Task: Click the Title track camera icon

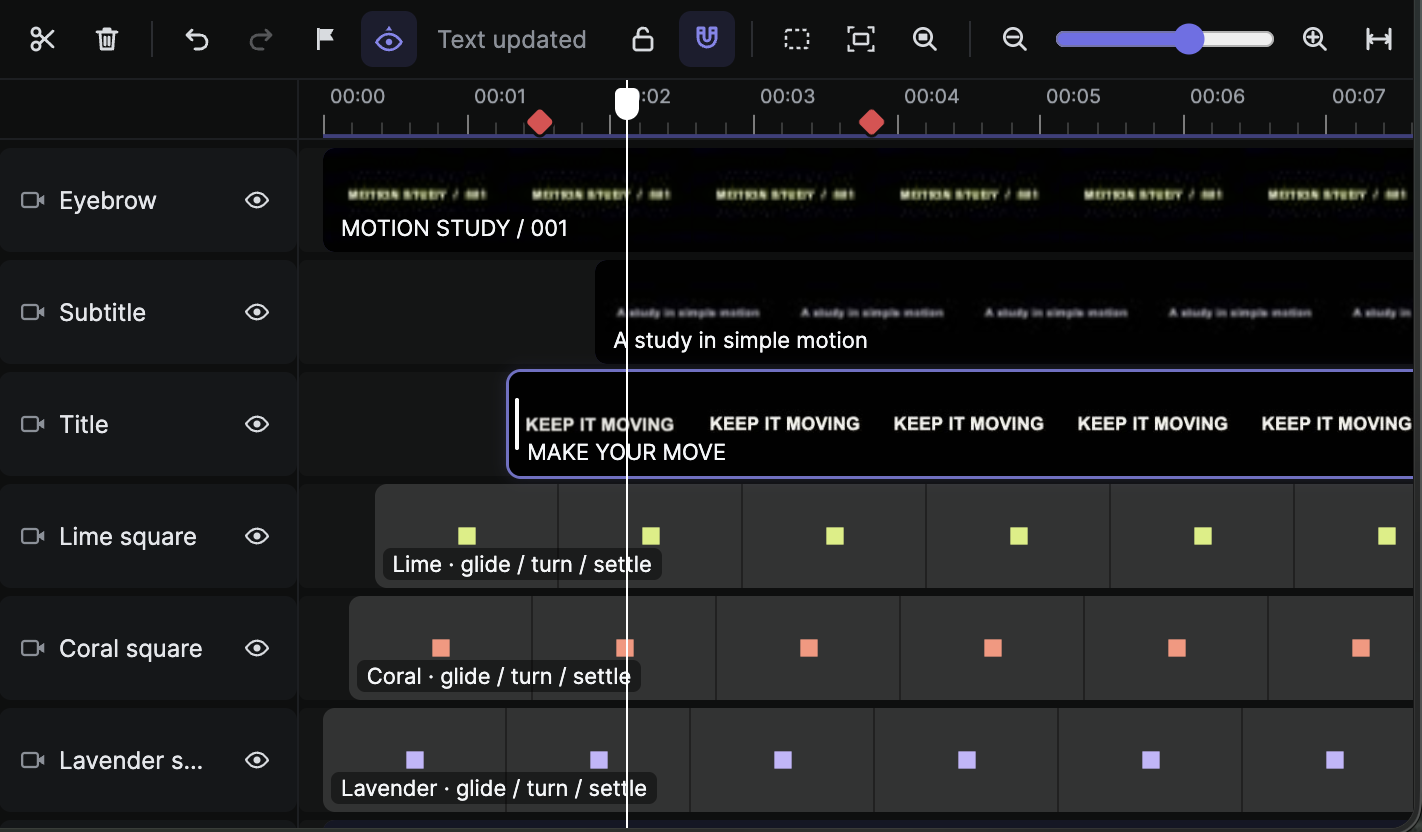Action: coord(33,424)
